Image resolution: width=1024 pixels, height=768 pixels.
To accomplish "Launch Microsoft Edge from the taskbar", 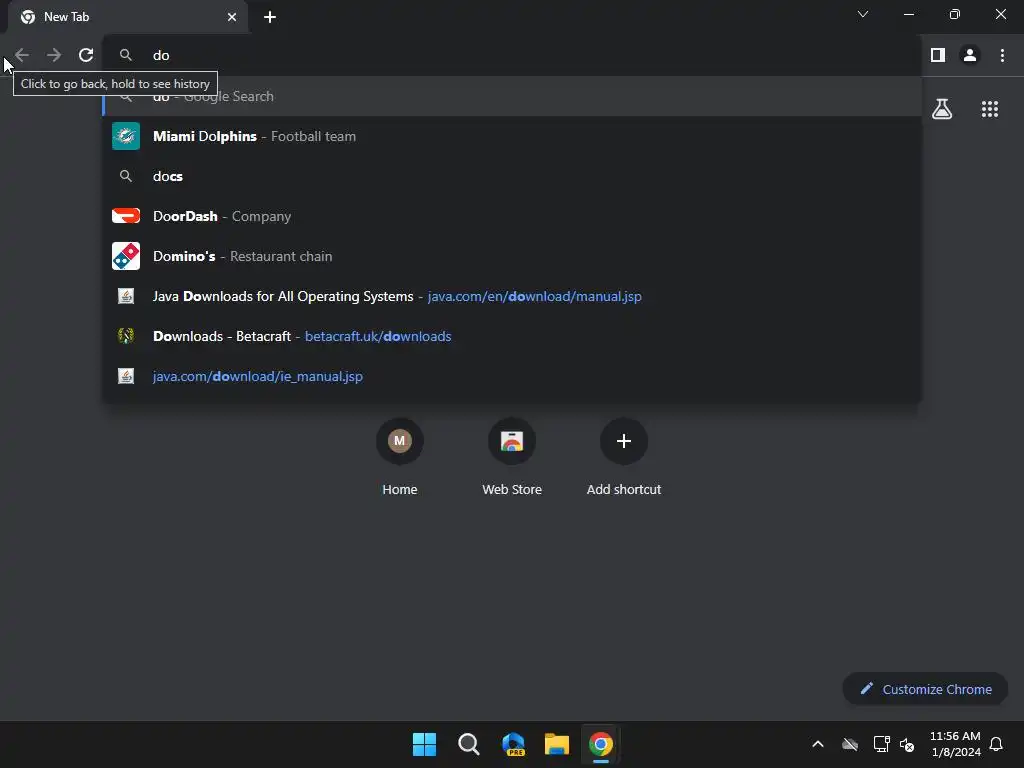I will (513, 744).
